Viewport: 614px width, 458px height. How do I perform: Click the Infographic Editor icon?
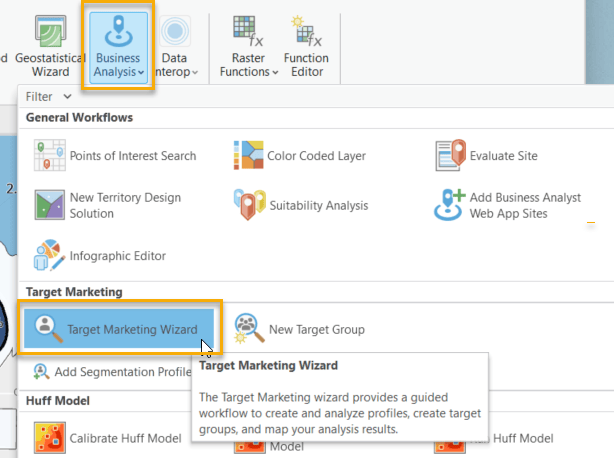(x=49, y=255)
